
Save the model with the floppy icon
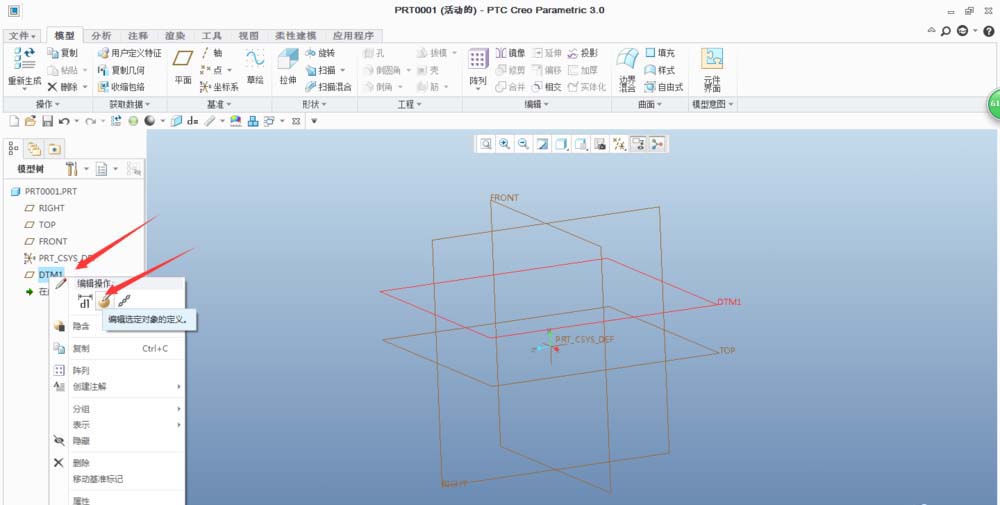(47, 121)
